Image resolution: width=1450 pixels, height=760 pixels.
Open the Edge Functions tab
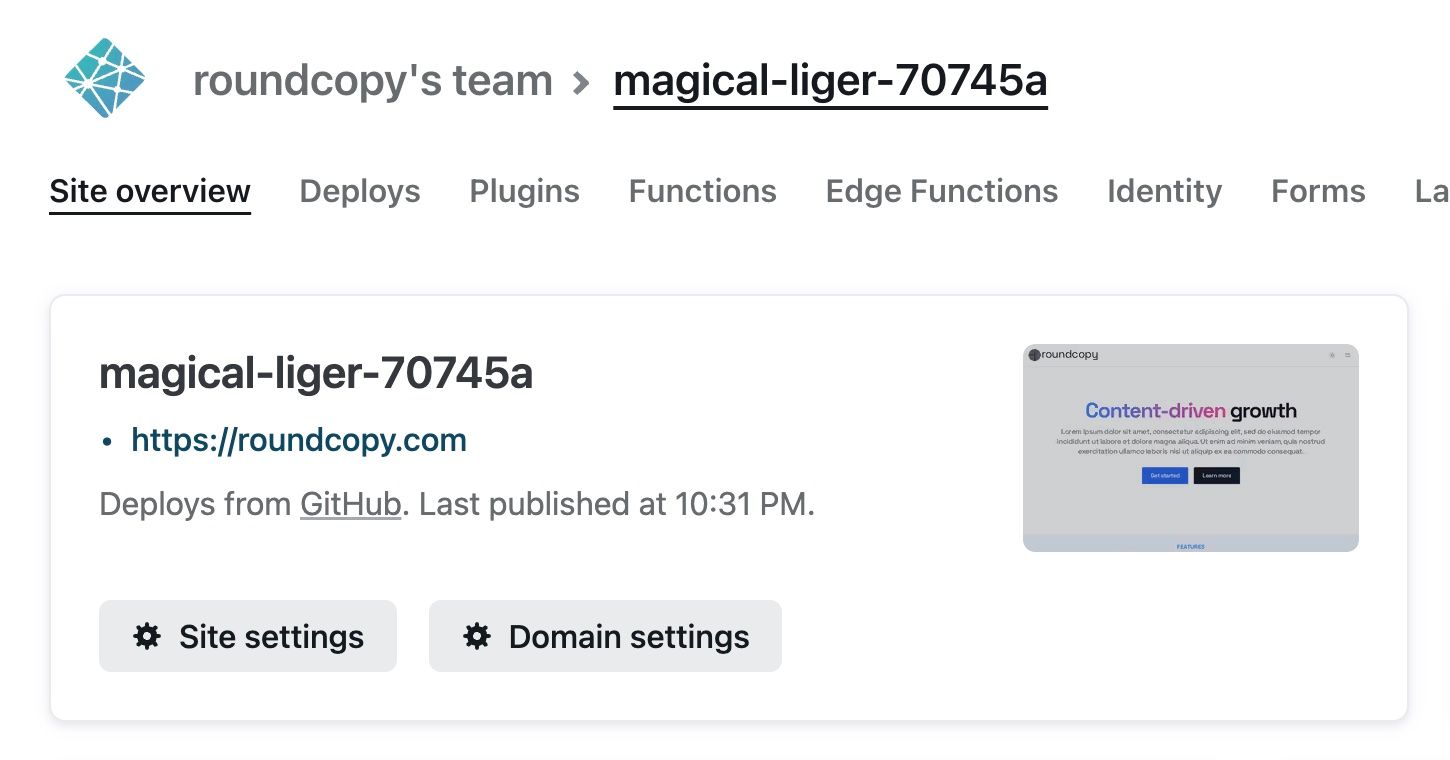pos(941,191)
